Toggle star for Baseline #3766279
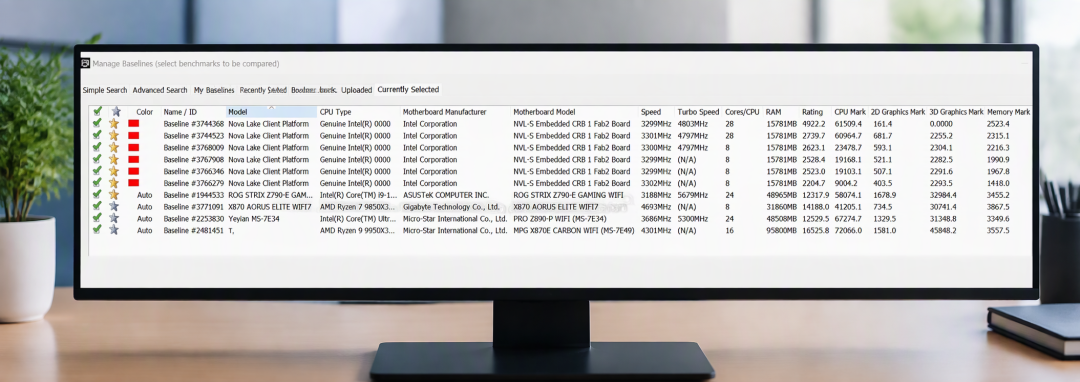 114,182
